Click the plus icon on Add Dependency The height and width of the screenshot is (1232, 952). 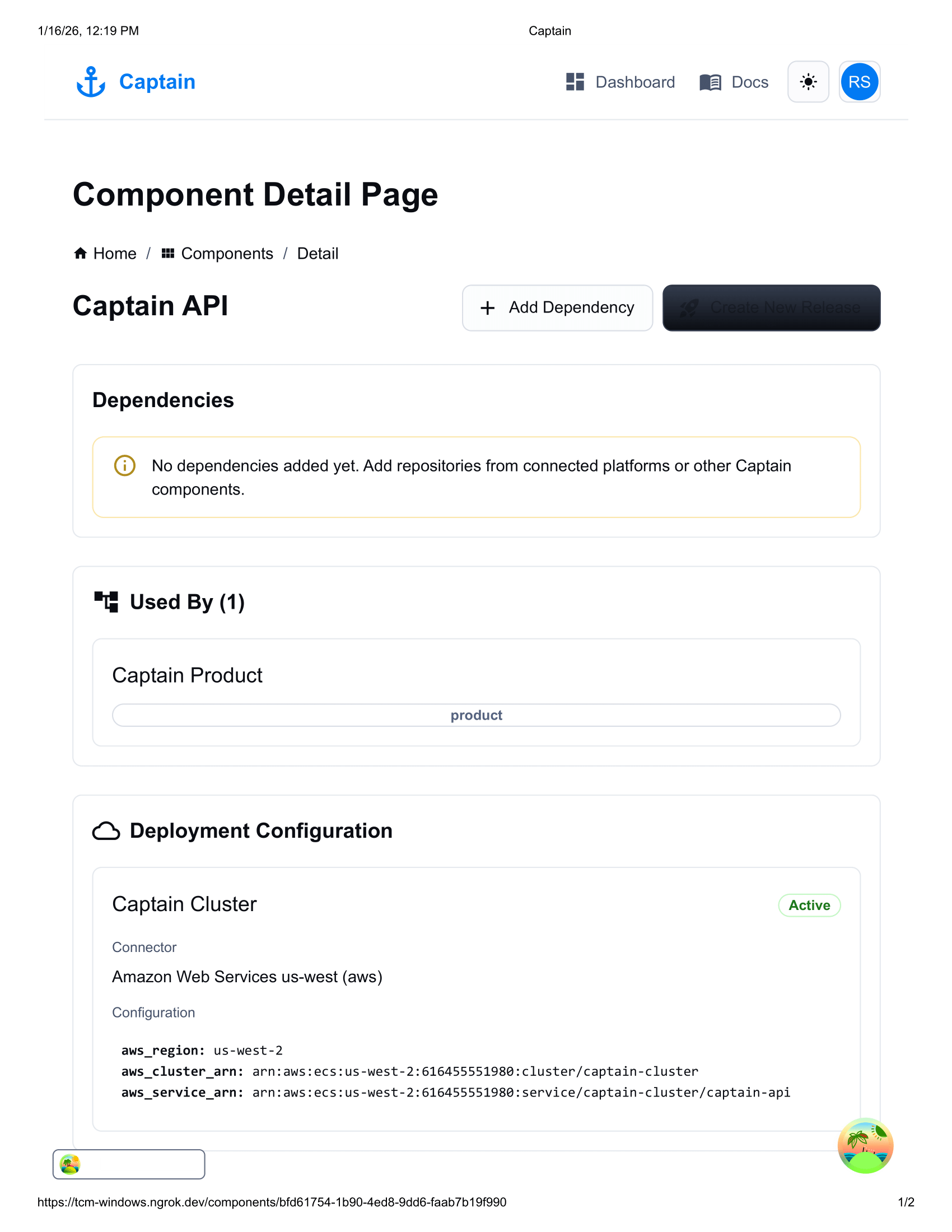click(x=487, y=308)
